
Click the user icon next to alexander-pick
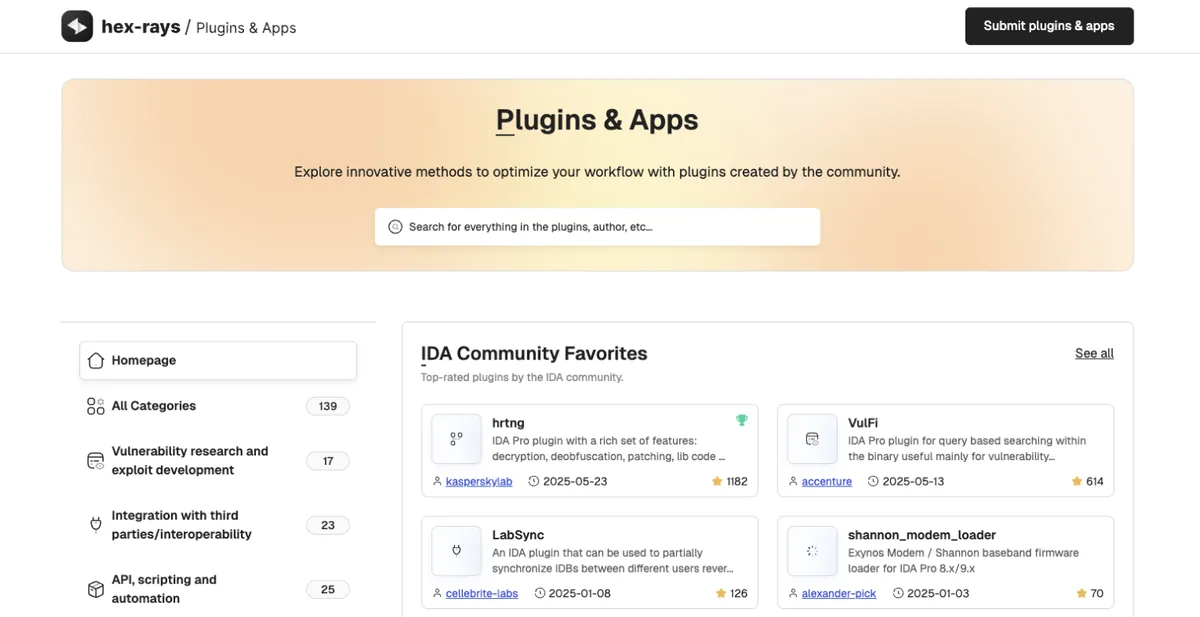pyautogui.click(x=793, y=593)
